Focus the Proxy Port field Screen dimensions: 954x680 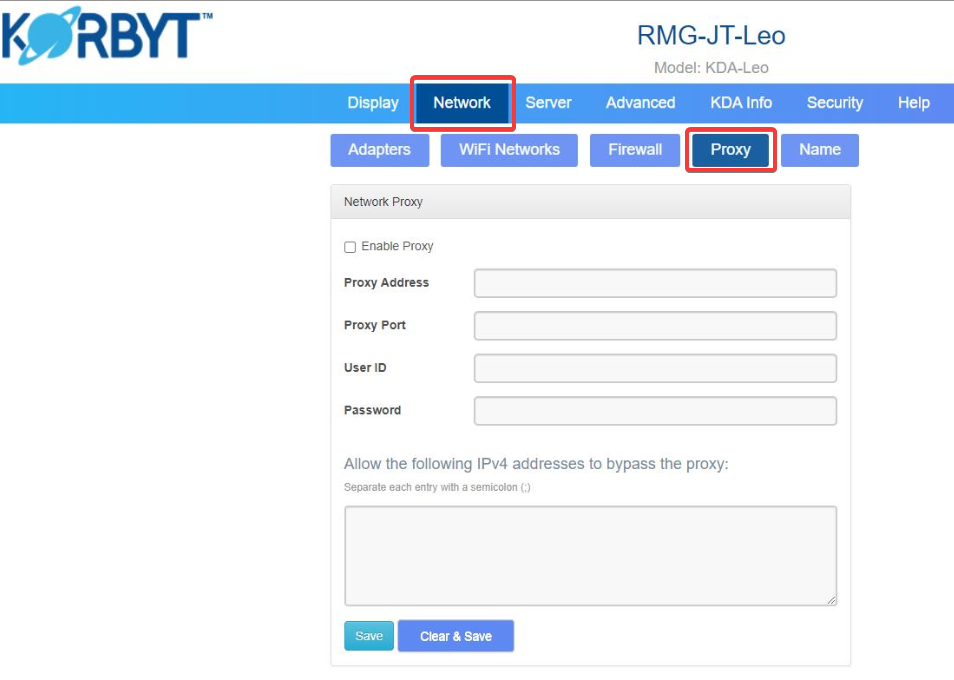coord(655,326)
